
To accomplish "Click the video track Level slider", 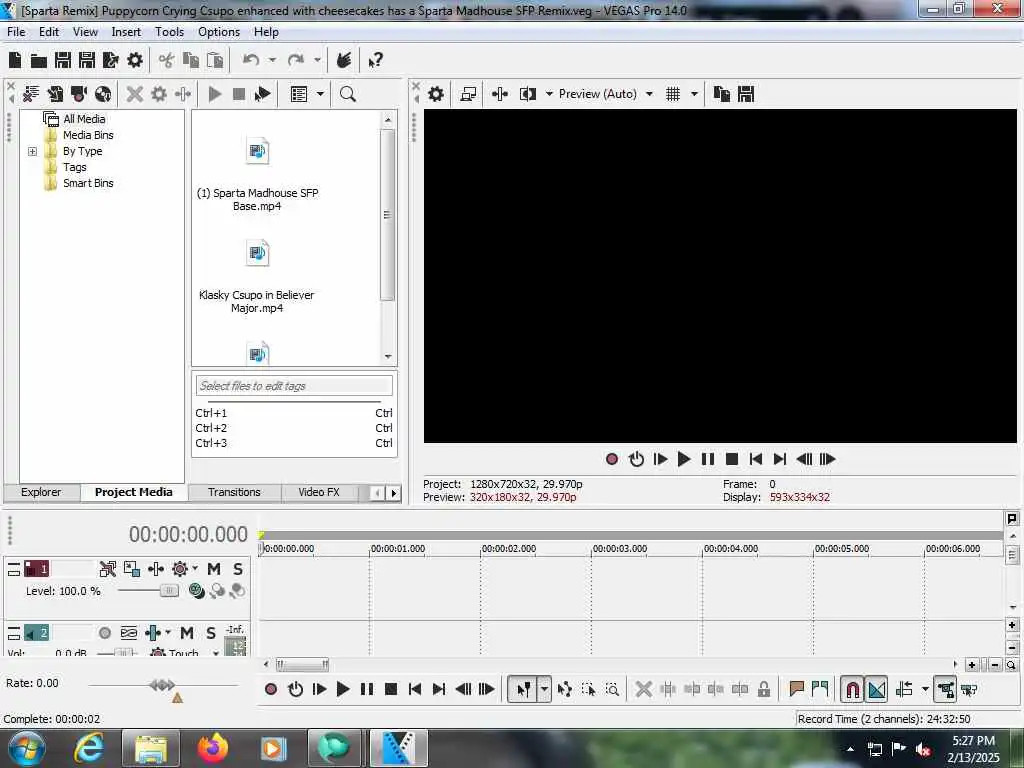I will point(168,591).
